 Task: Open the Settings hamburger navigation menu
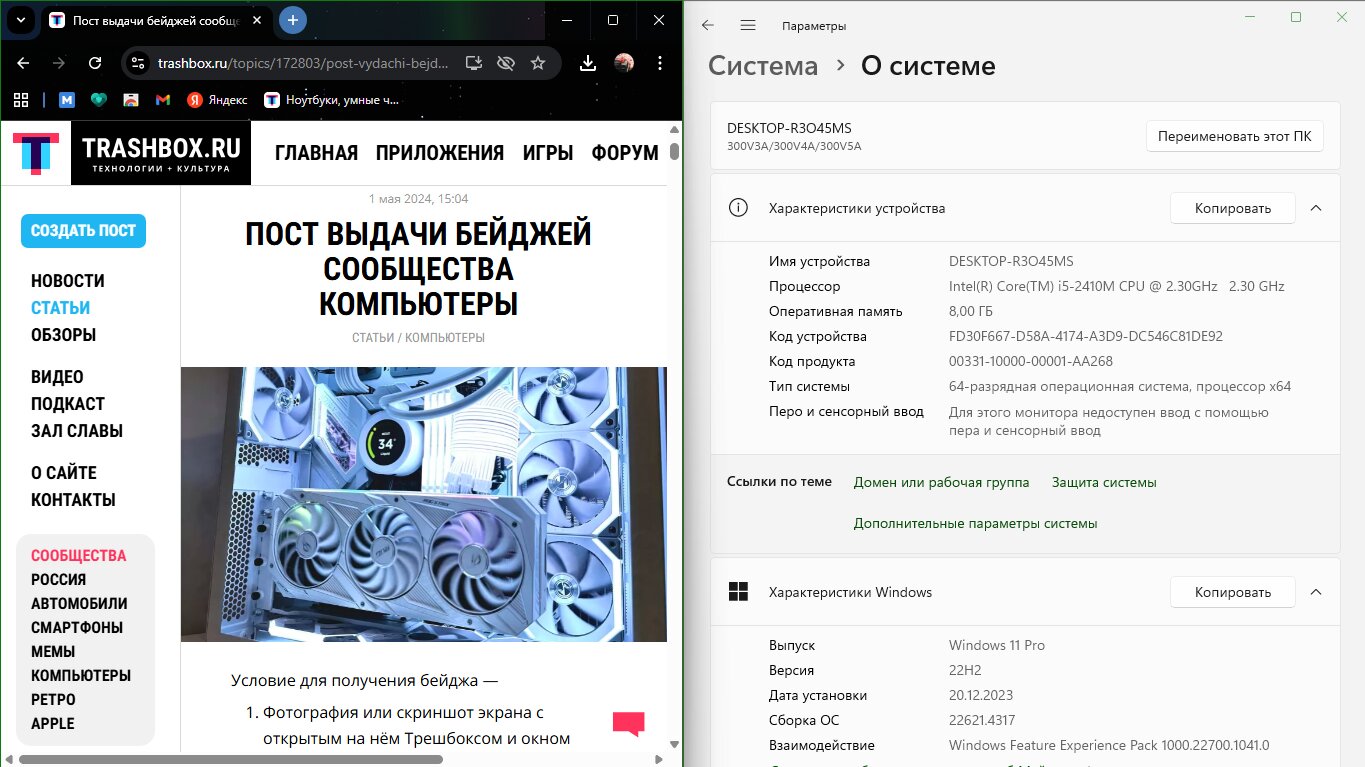tap(748, 26)
